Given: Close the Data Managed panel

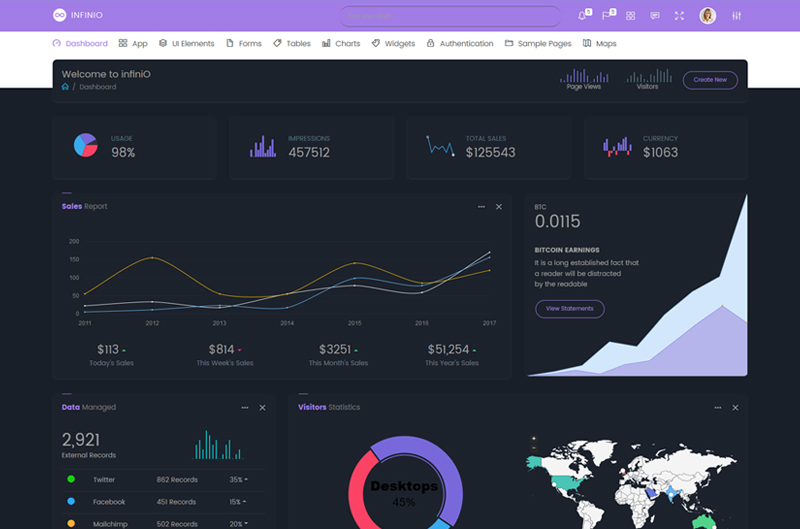Looking at the screenshot, I should click(x=263, y=408).
